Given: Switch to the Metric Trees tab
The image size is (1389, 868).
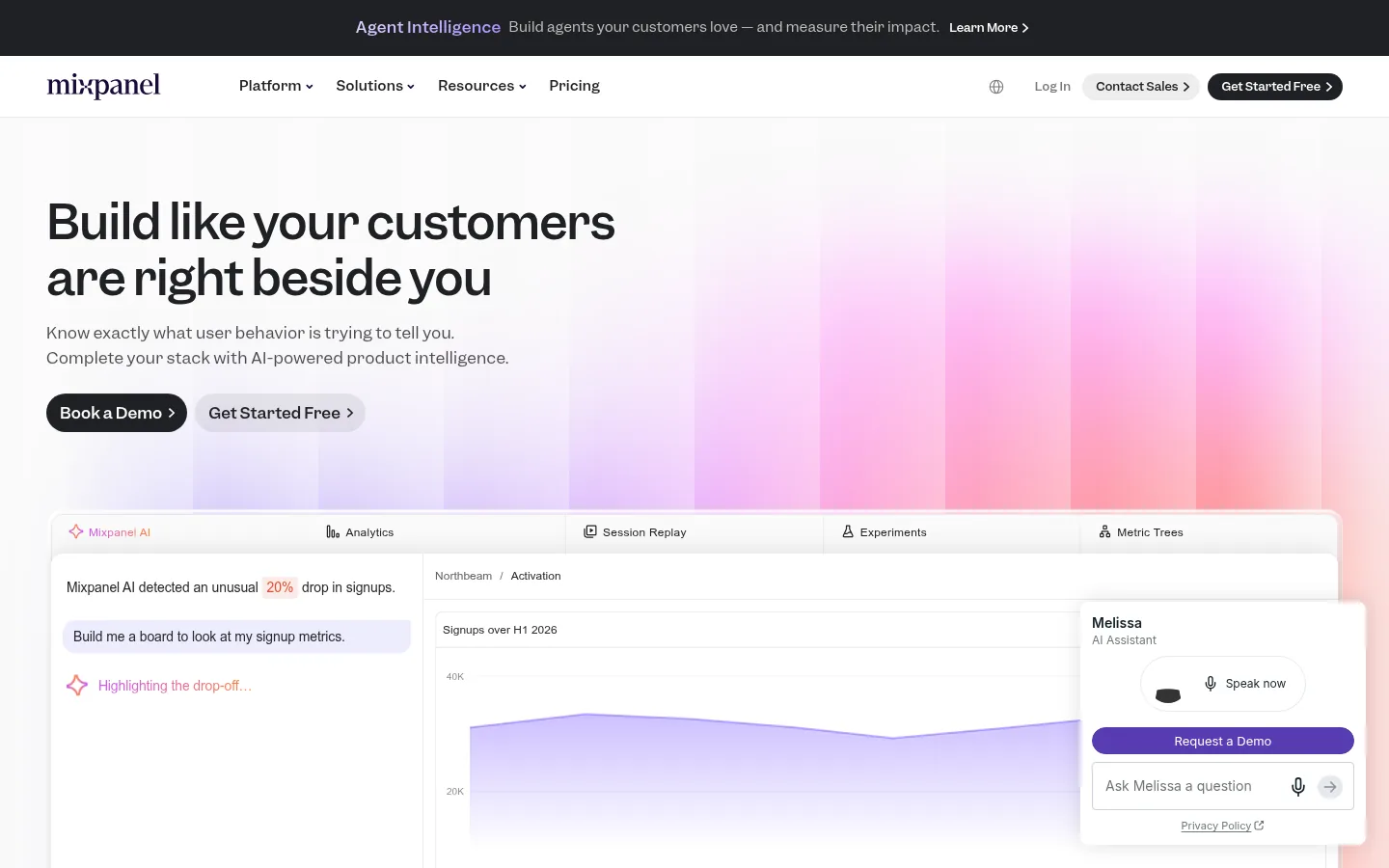Looking at the screenshot, I should tap(1209, 532).
